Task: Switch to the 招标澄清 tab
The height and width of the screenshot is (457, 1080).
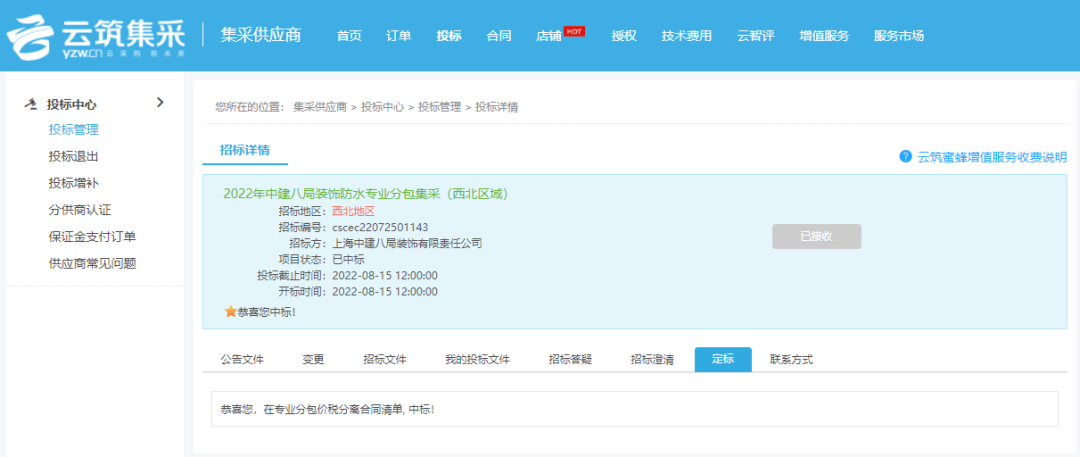Action: point(652,360)
